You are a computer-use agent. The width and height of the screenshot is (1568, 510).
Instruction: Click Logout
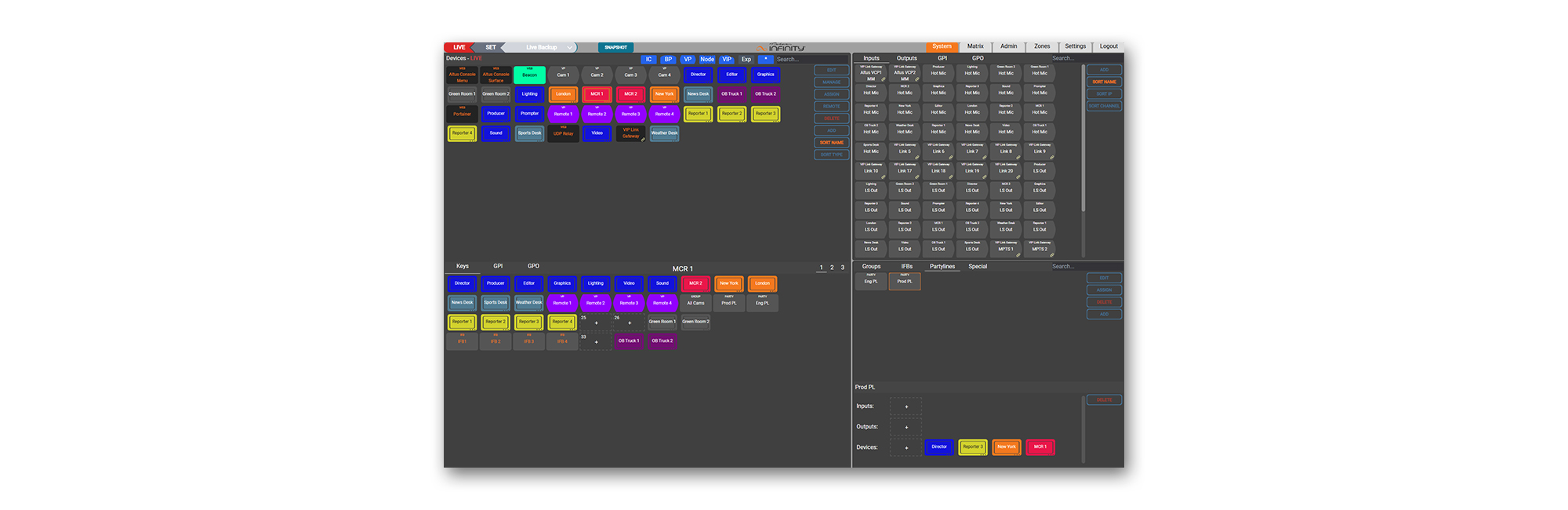(x=1109, y=46)
